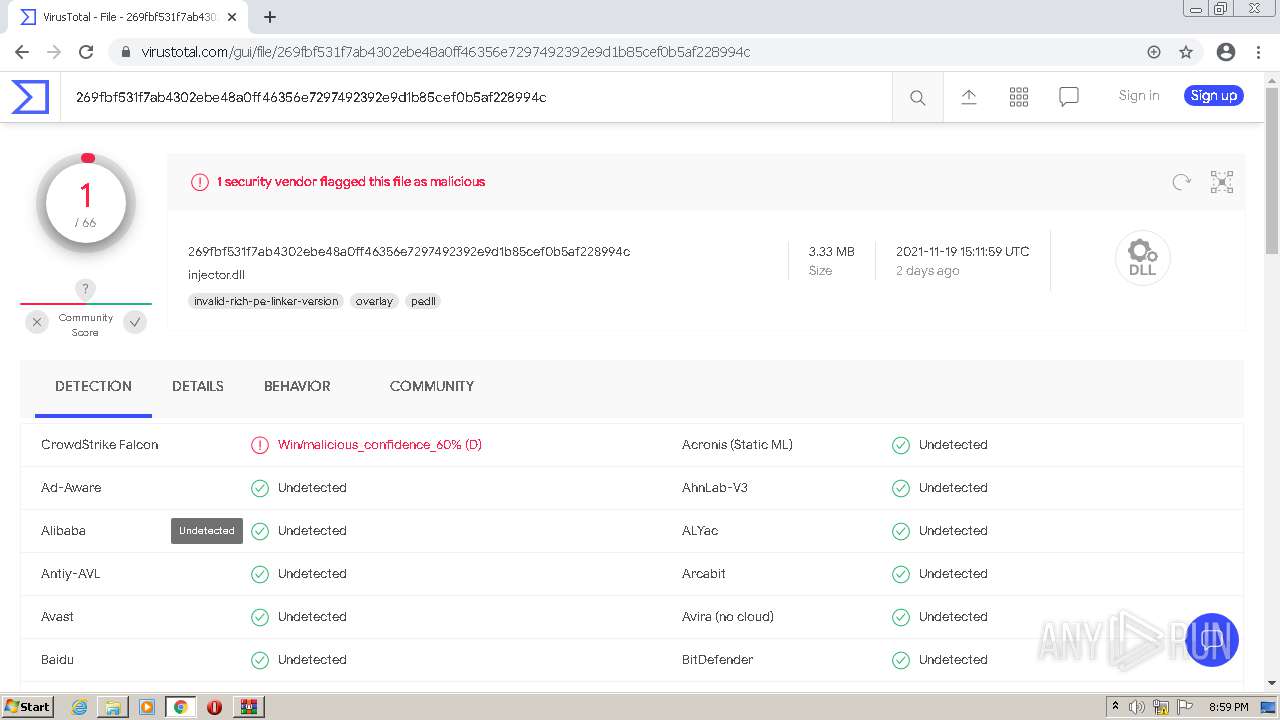This screenshot has width=1280, height=720.
Task: Switch to the DETAILS tab
Action: tap(198, 386)
